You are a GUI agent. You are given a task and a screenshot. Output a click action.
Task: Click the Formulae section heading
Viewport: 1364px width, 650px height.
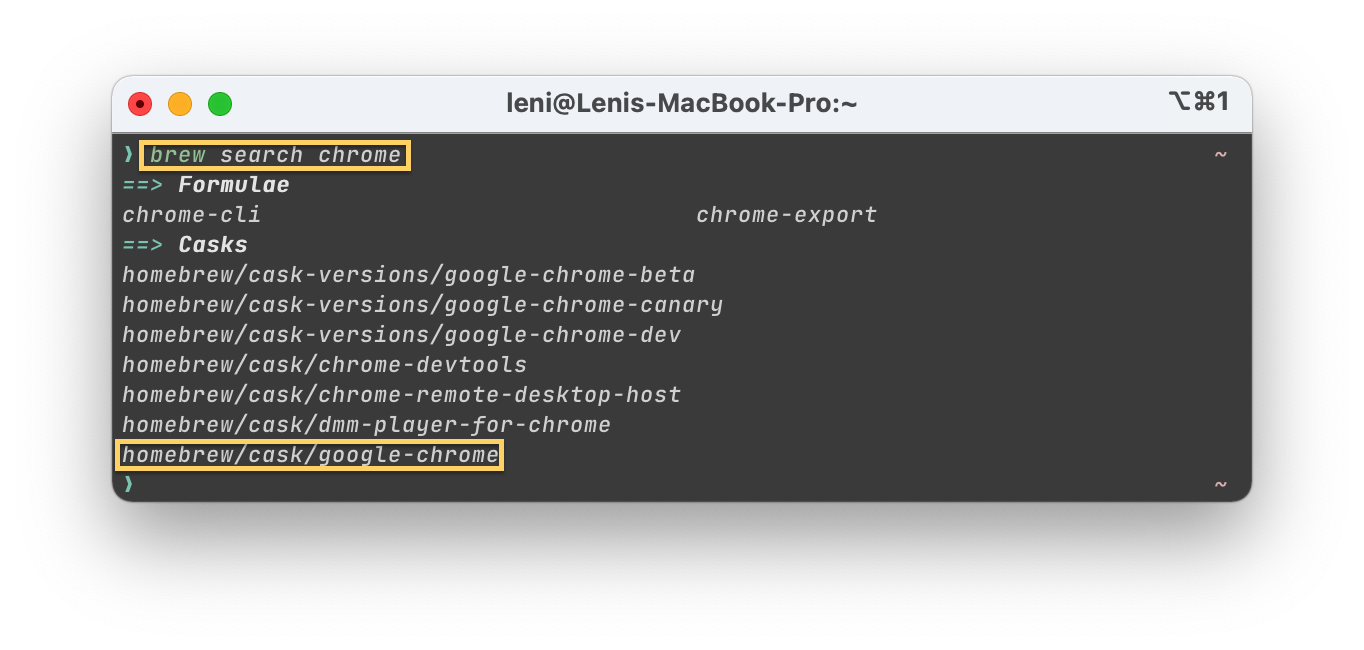point(234,185)
